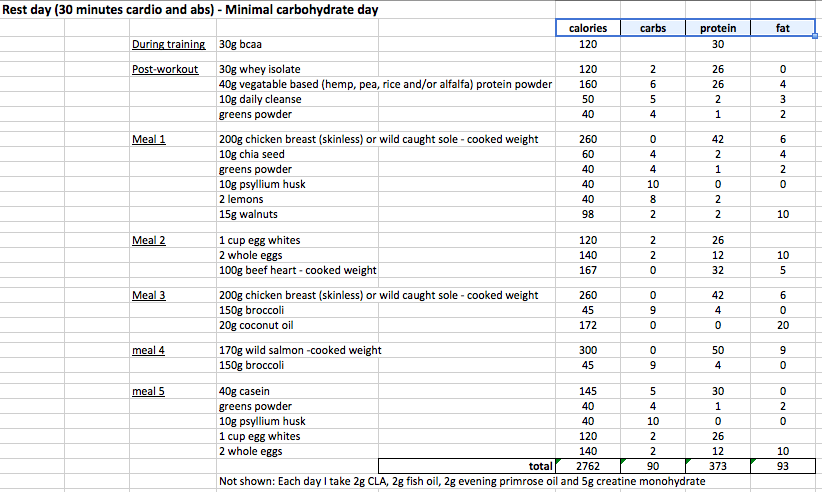Select protein value 50 for wild salmon
Image resolution: width=822 pixels, height=492 pixels.
tap(718, 350)
